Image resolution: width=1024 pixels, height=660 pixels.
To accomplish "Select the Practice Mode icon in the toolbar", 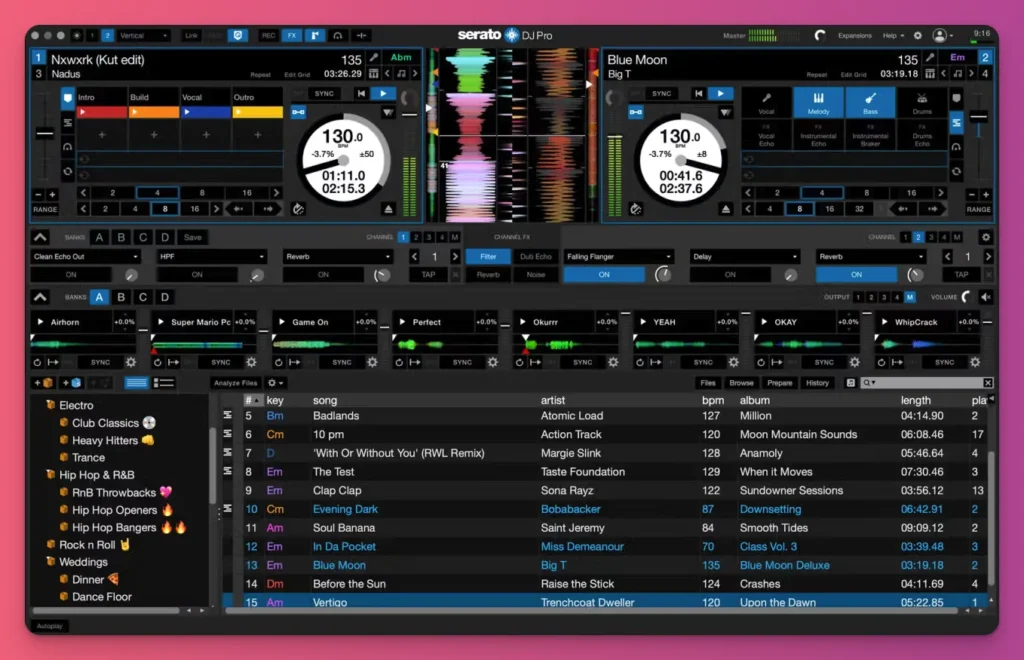I will [315, 35].
